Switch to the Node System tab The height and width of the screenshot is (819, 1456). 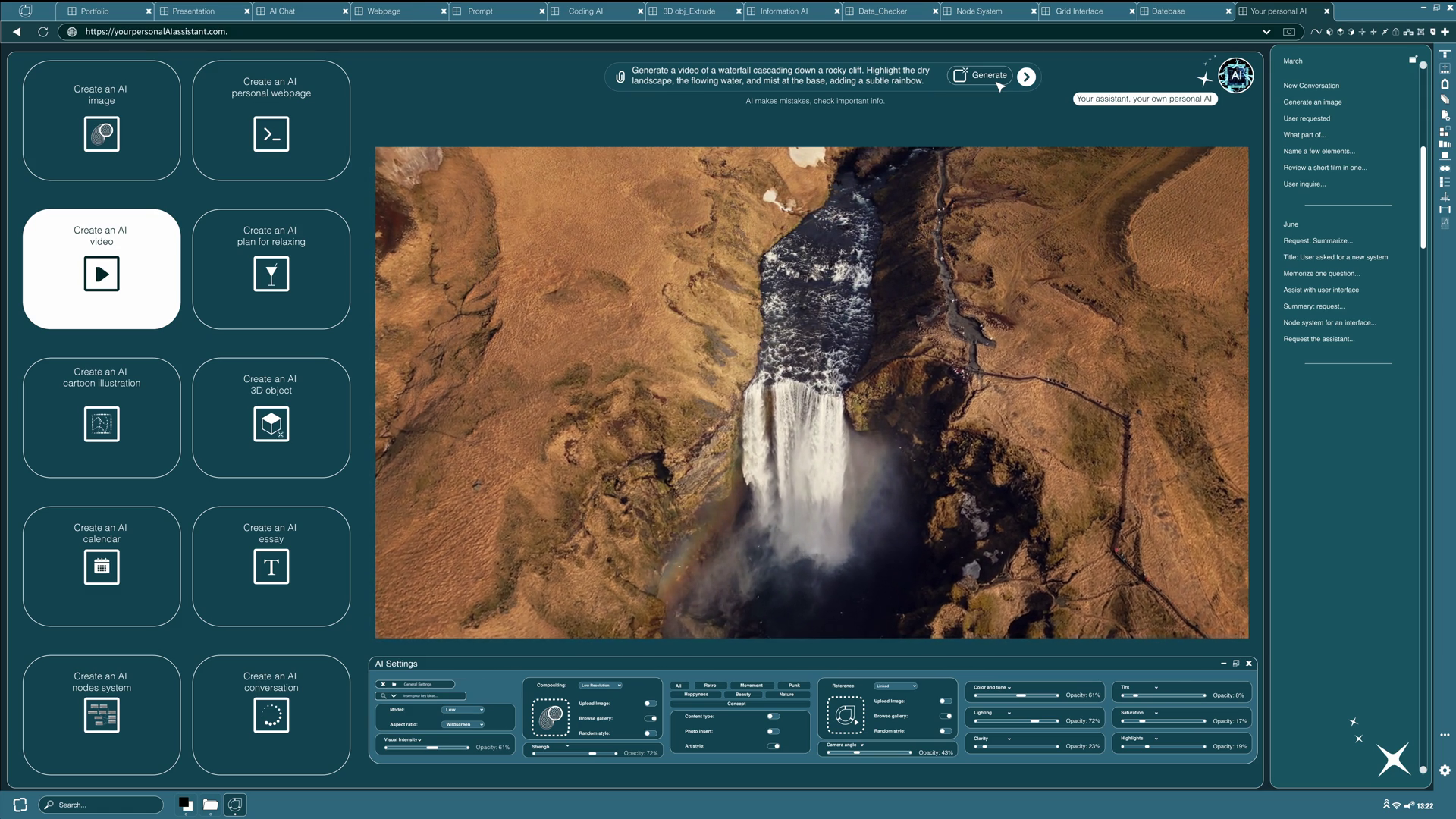[x=978, y=11]
